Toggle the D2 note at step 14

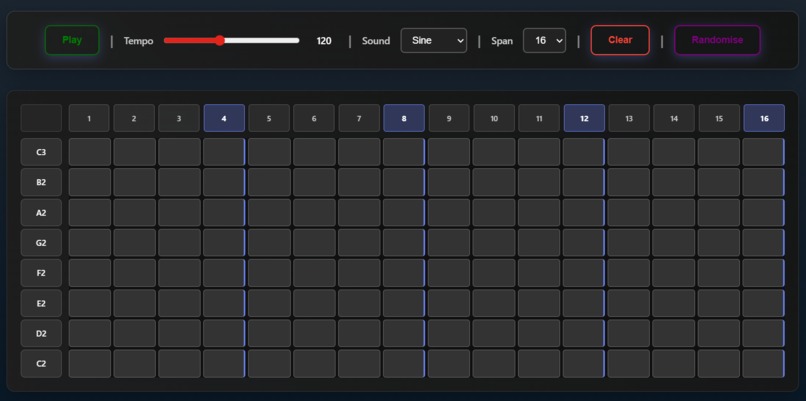click(x=674, y=334)
